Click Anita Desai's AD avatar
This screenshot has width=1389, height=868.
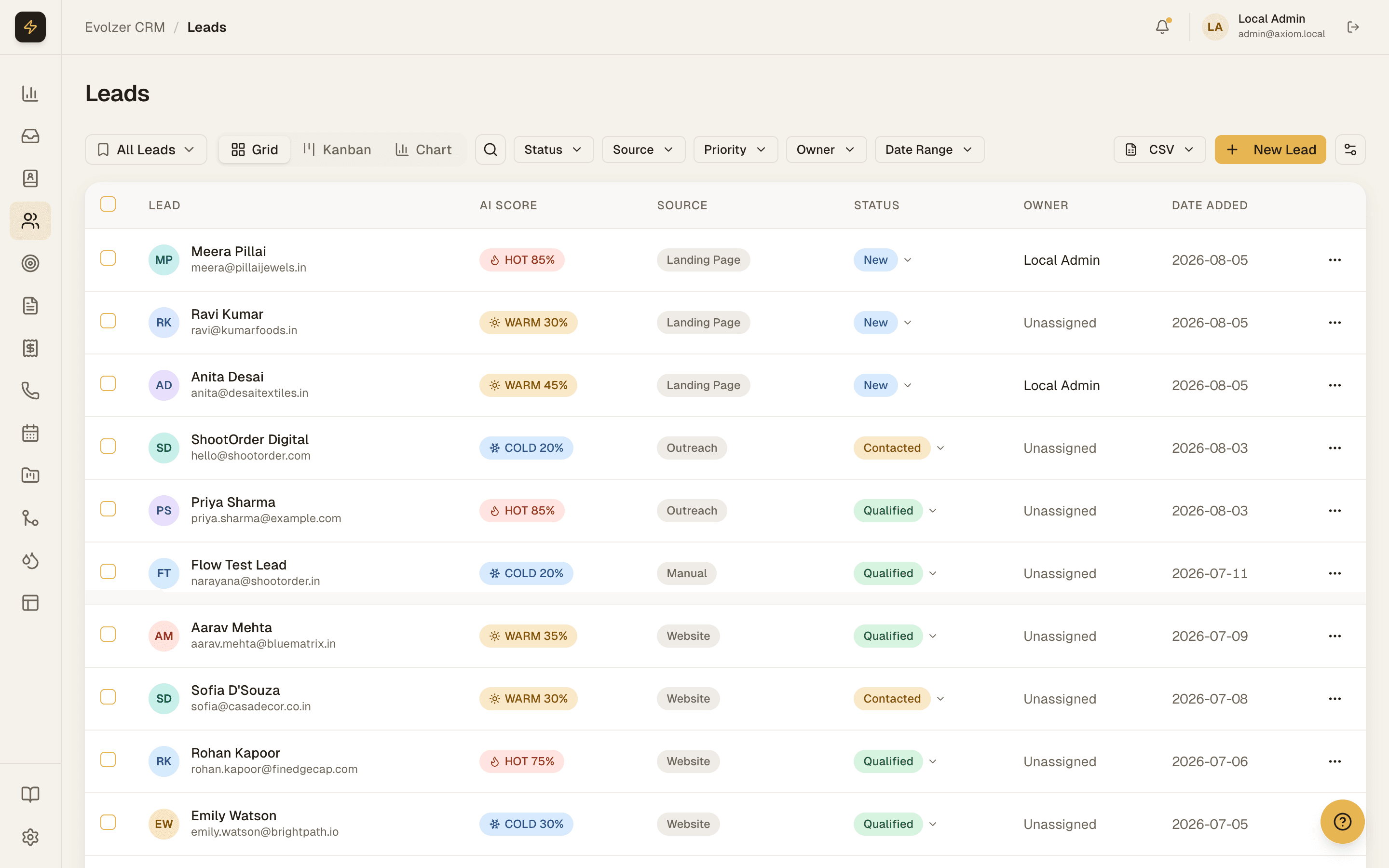(163, 385)
